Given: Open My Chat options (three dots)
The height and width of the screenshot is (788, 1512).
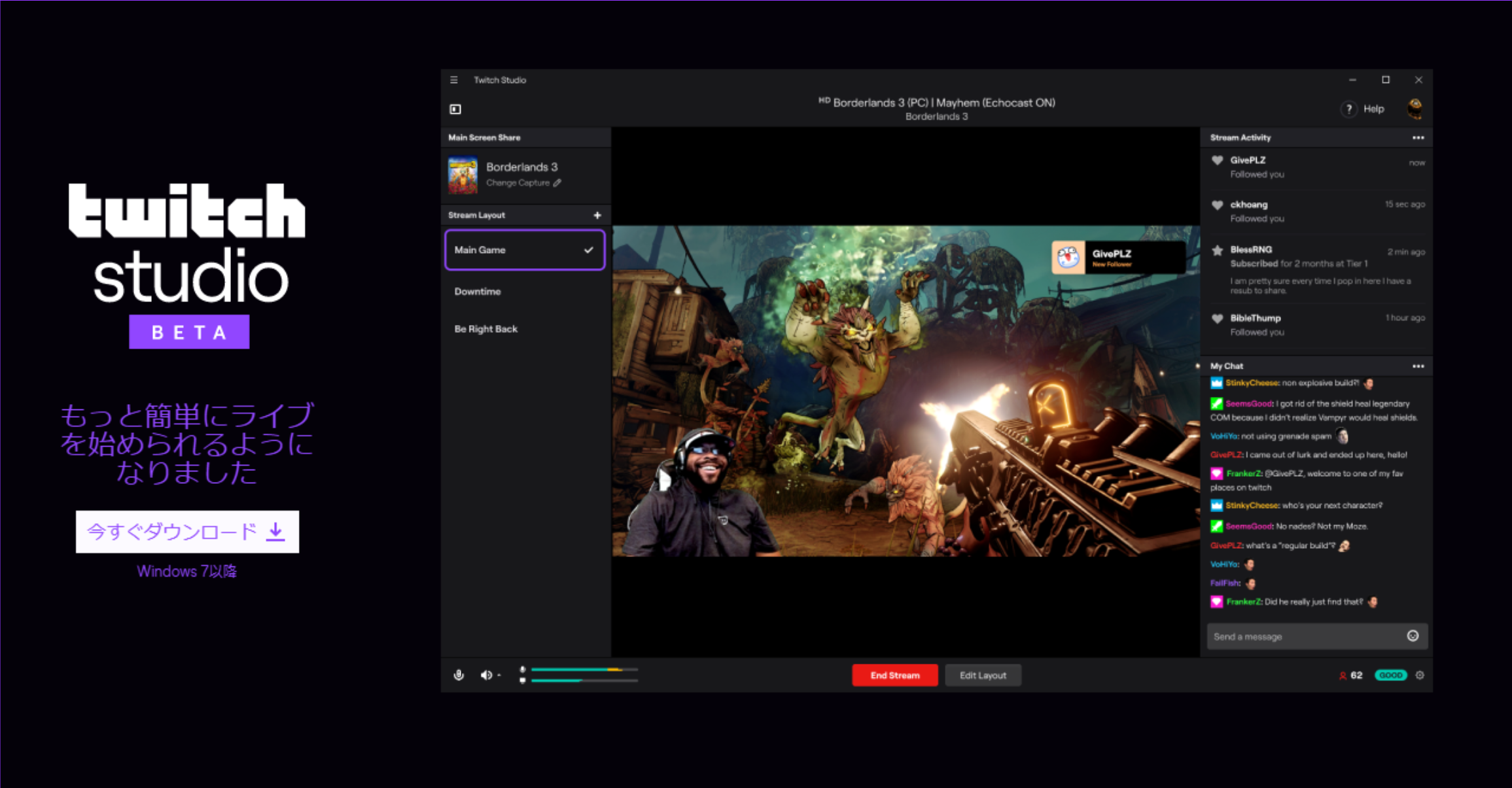Looking at the screenshot, I should [1418, 366].
